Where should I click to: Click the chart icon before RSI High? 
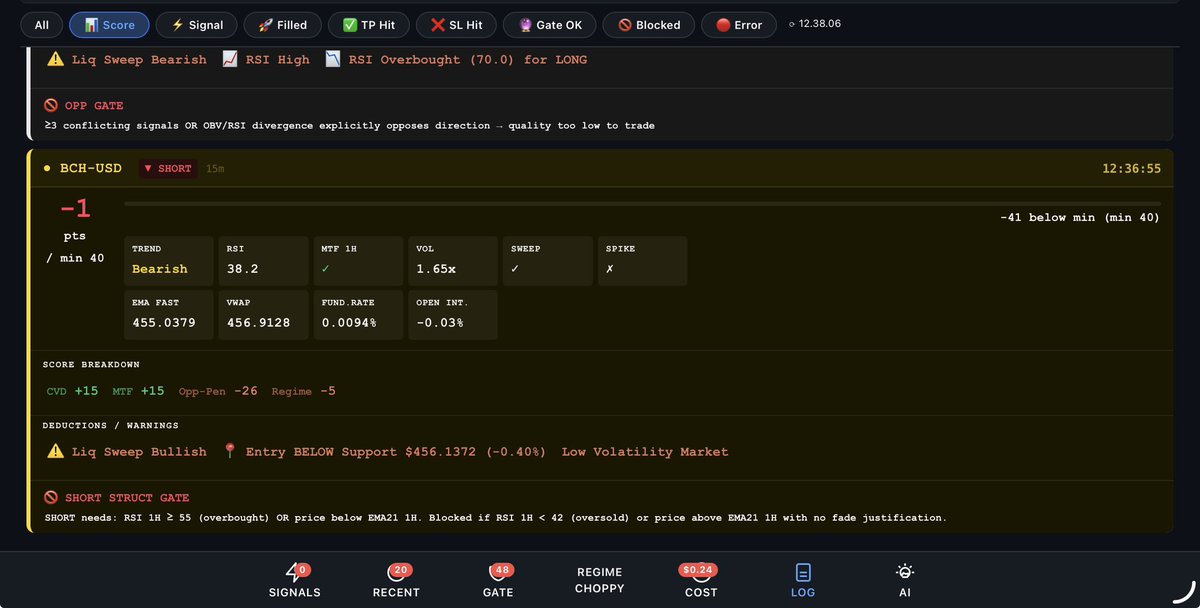point(229,59)
